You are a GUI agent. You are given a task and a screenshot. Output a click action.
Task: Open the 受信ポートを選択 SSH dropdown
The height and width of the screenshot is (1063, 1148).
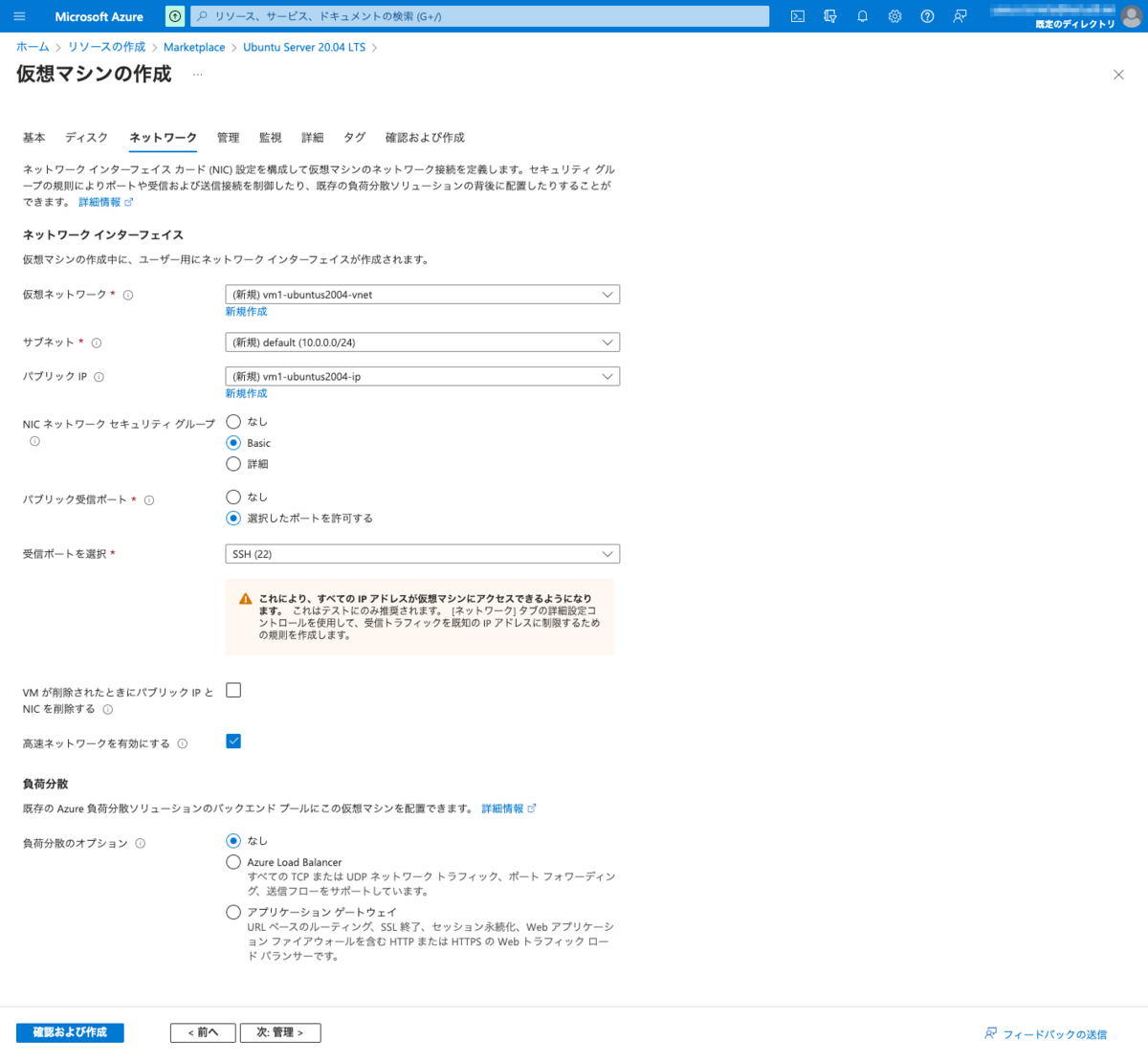[x=423, y=554]
